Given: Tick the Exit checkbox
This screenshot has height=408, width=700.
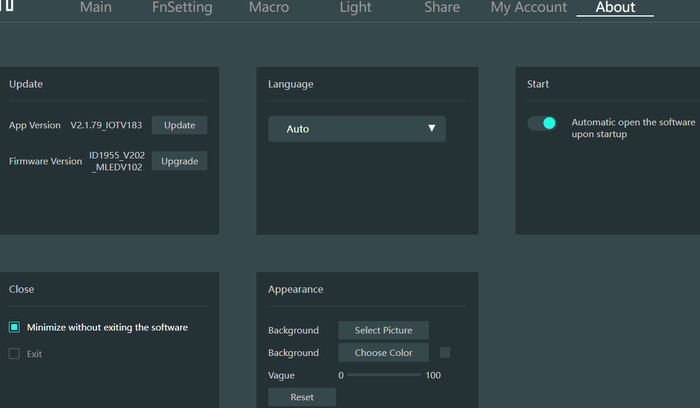Looking at the screenshot, I should [x=15, y=354].
